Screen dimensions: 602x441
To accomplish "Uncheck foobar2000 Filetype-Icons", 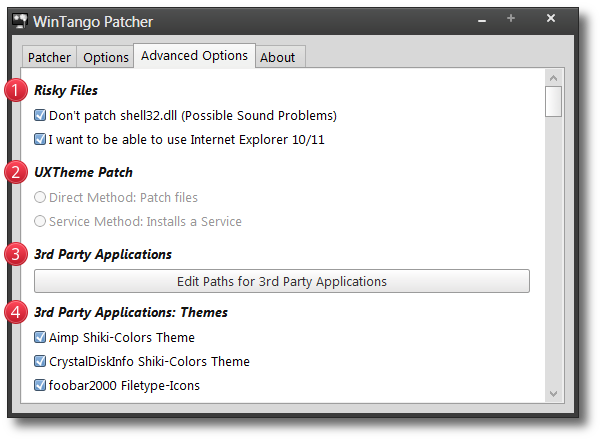I will tap(40, 385).
